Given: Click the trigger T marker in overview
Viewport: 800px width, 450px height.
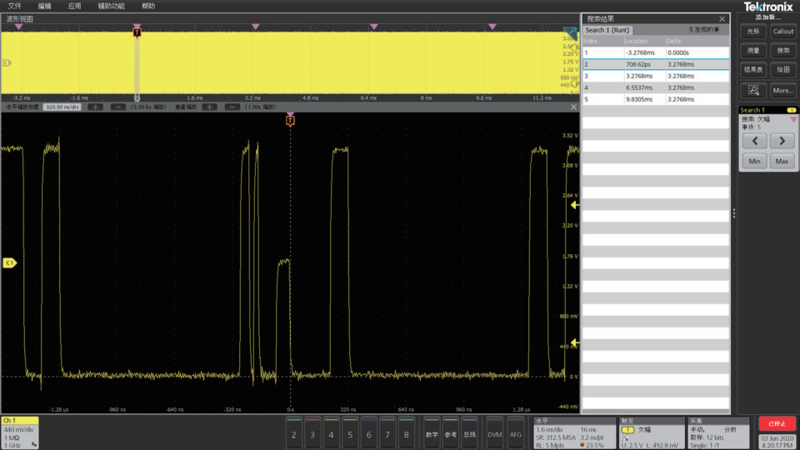Looking at the screenshot, I should click(137, 33).
